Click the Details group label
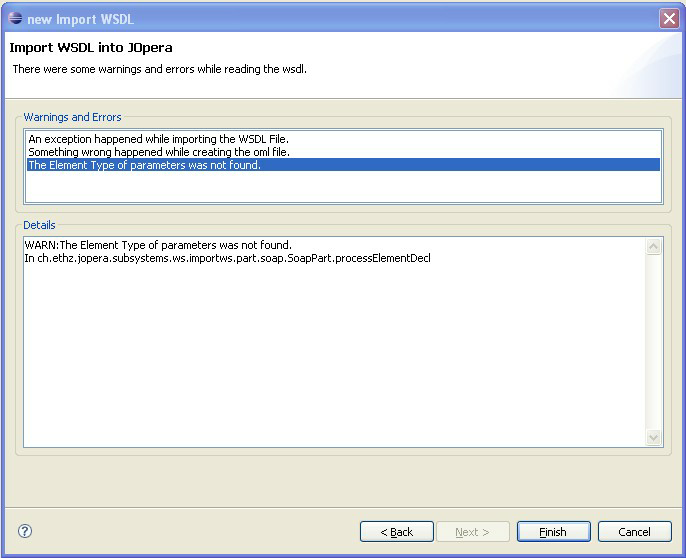 pyautogui.click(x=39, y=225)
